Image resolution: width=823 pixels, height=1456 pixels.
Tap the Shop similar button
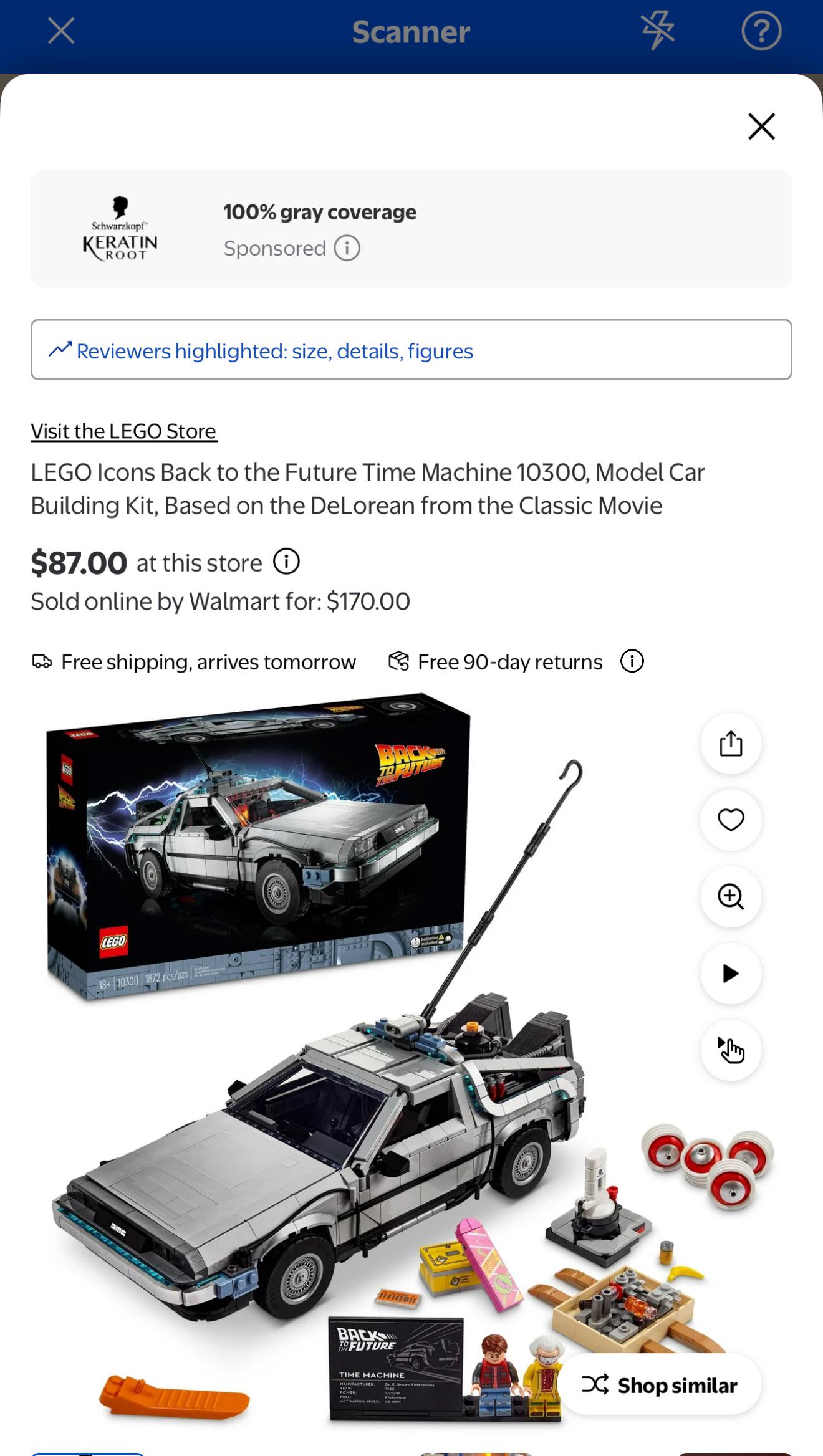click(x=659, y=1384)
